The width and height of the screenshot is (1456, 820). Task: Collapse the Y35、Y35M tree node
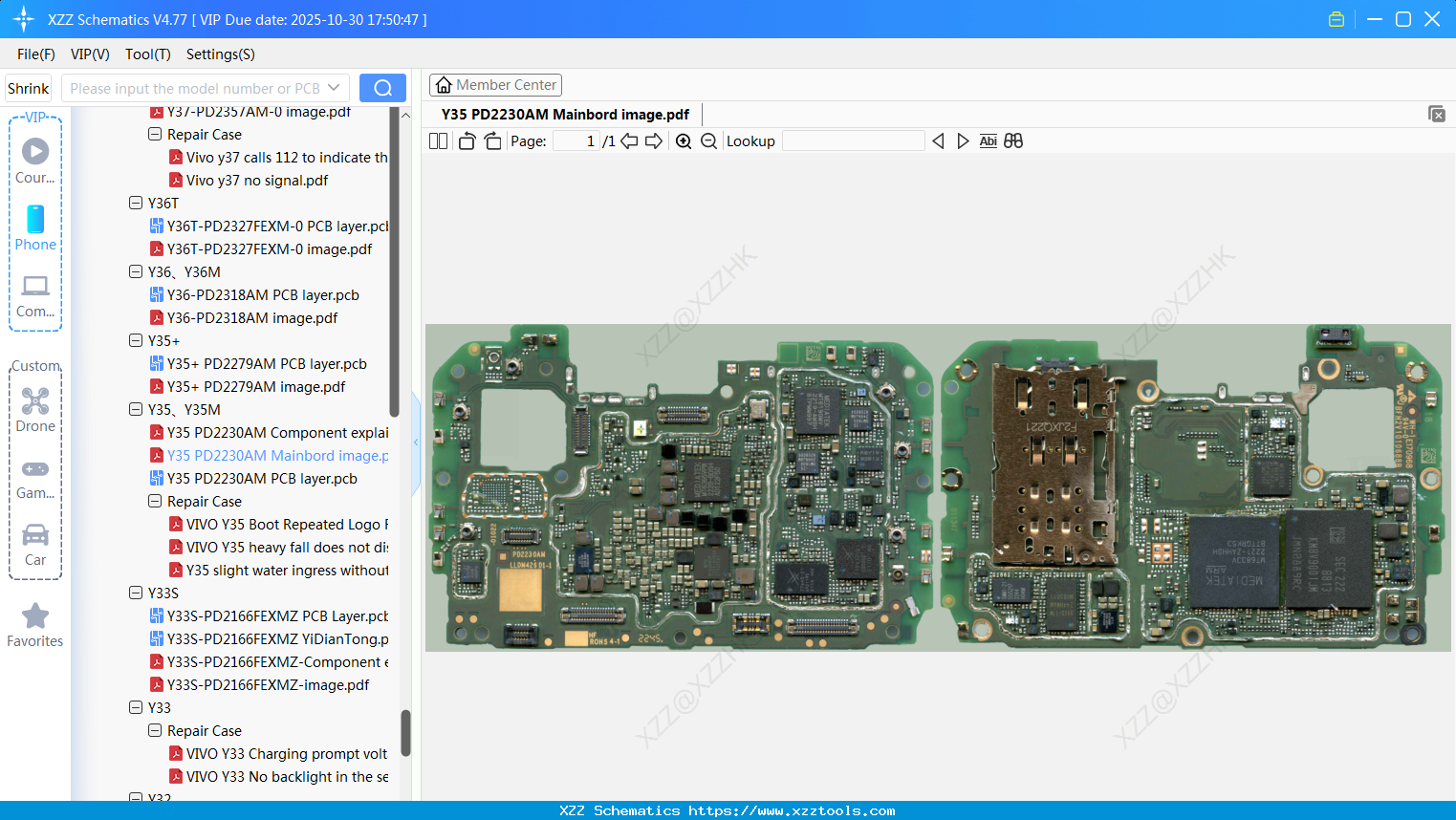tap(136, 409)
